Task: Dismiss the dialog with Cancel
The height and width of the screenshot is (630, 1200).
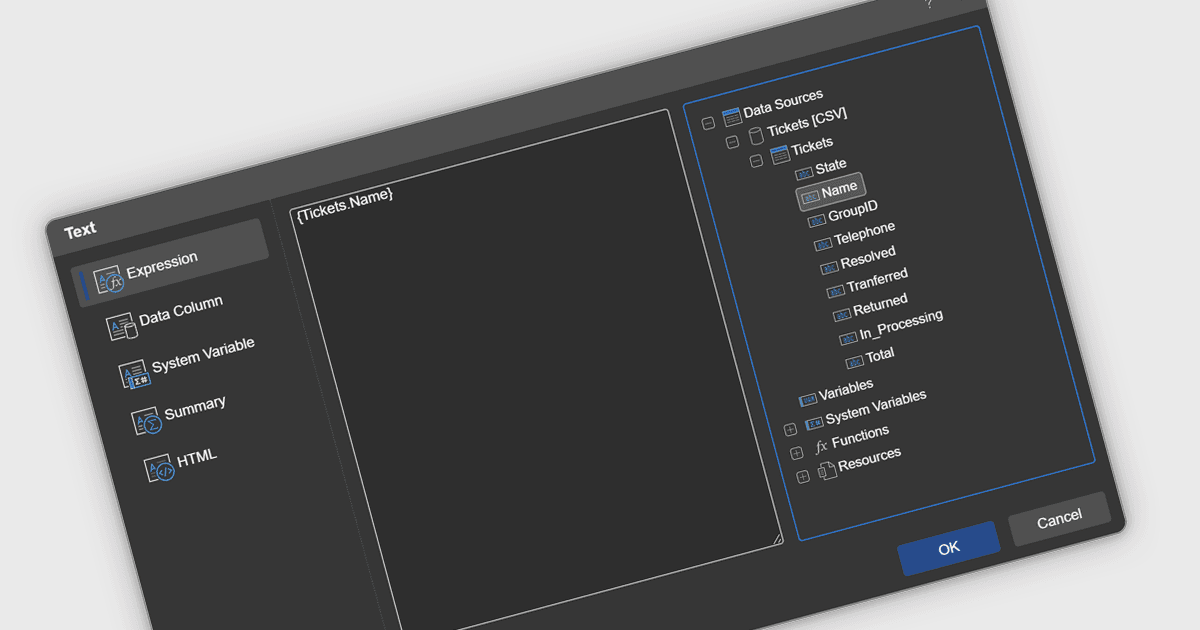Action: 1059,518
